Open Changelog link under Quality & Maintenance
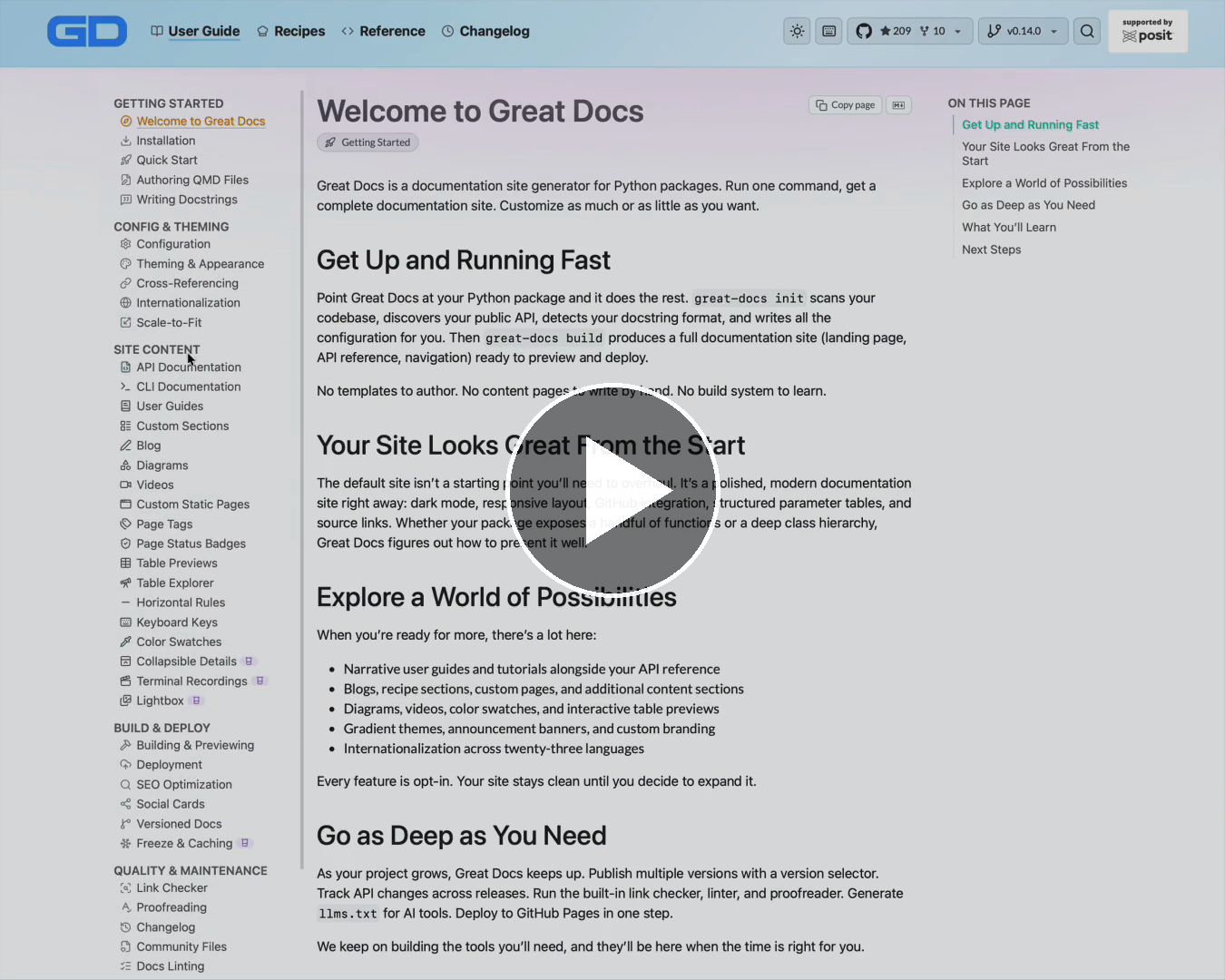Viewport: 1225px width, 980px height. (x=165, y=927)
